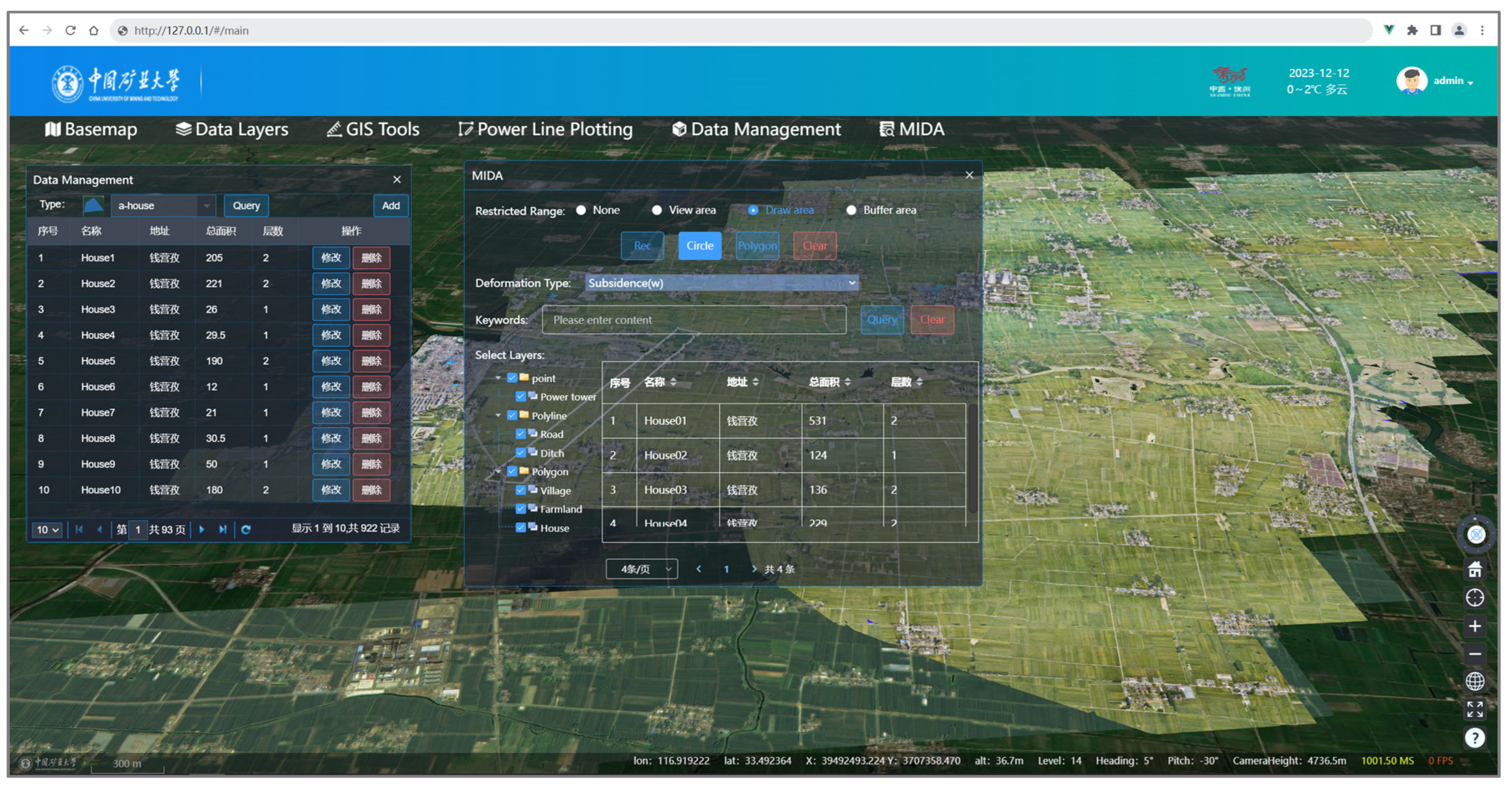Uncheck the Farmland layer checkbox
Screen dimensions: 1512x790
[520, 509]
